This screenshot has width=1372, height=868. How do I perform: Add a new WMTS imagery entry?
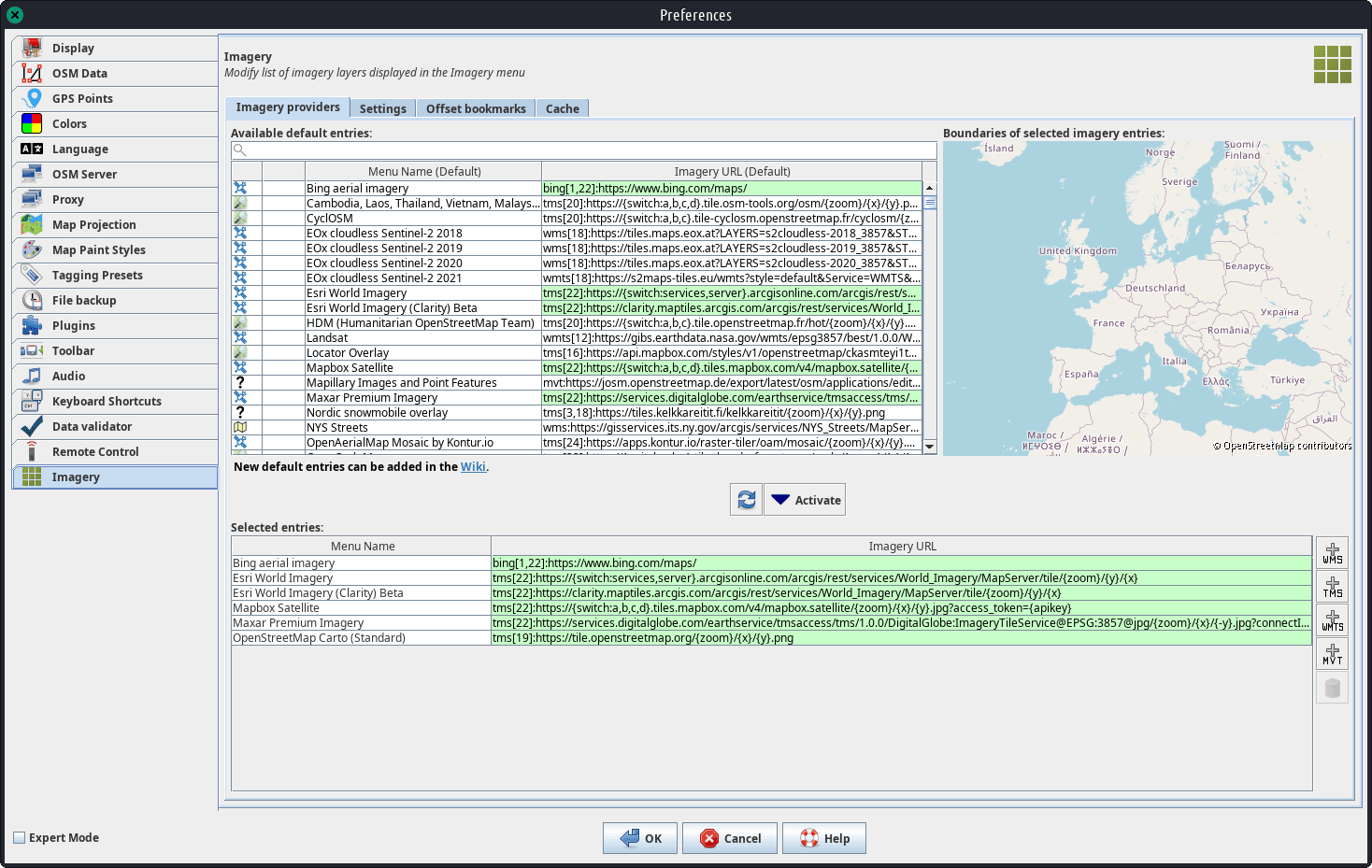coord(1332,620)
